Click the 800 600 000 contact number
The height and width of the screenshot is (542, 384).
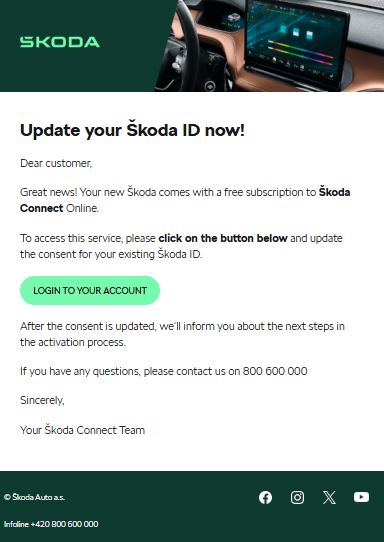tap(275, 371)
